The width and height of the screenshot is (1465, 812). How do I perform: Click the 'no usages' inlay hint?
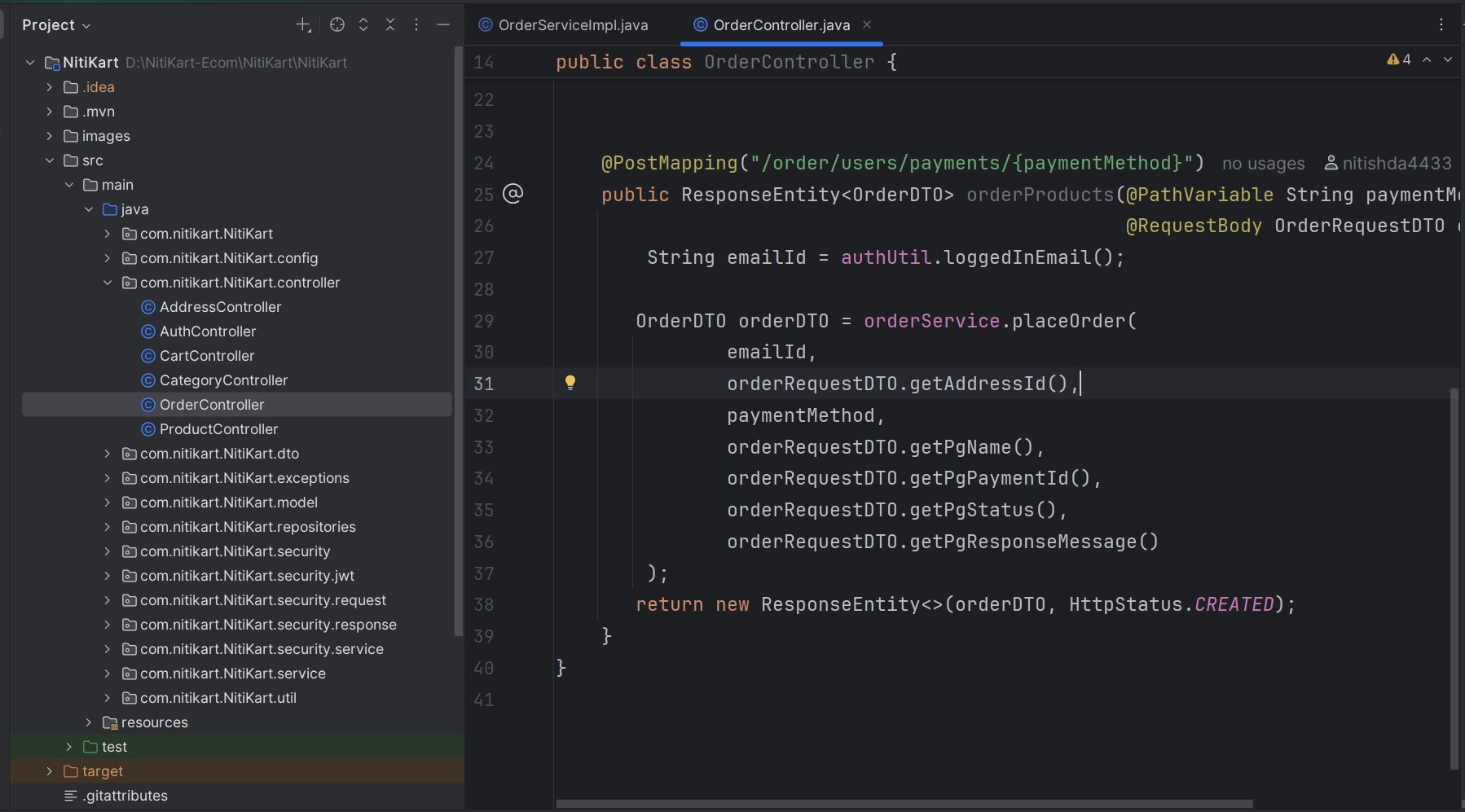click(x=1263, y=164)
